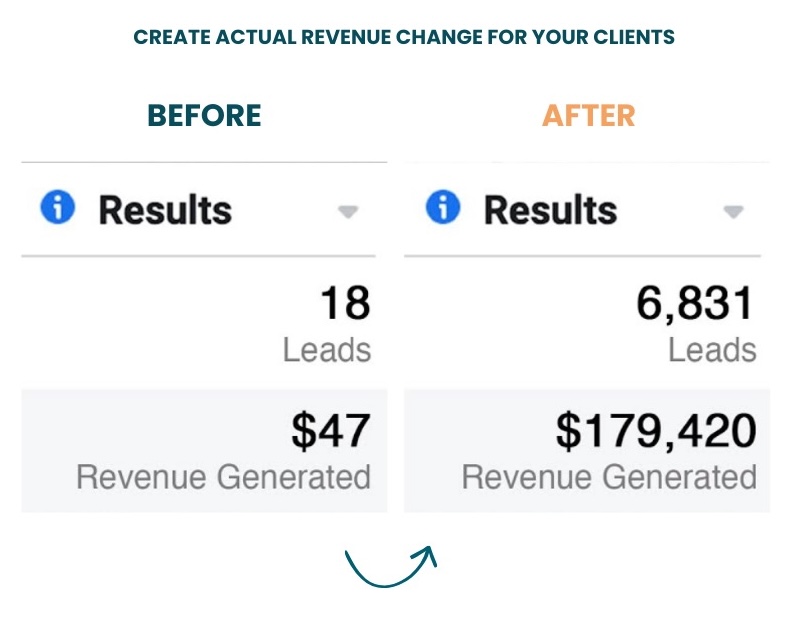Select the $47 revenue figure
The image size is (798, 617).
tap(331, 430)
